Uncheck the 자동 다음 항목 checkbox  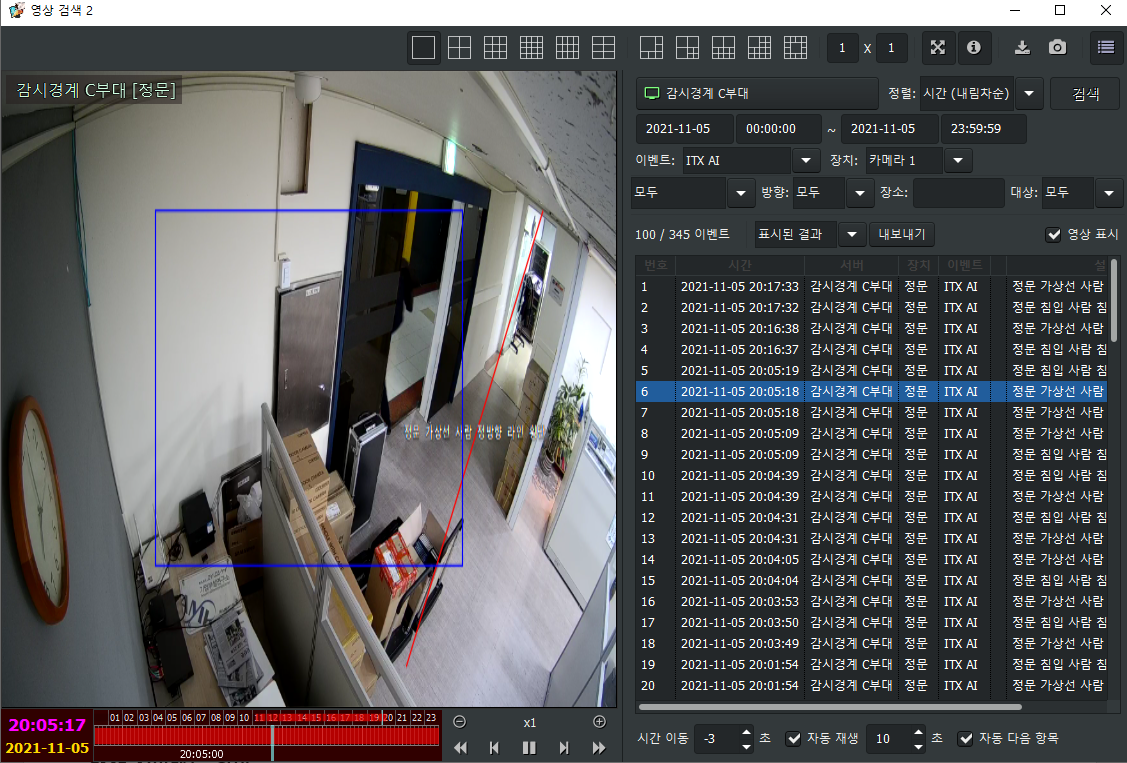[965, 739]
